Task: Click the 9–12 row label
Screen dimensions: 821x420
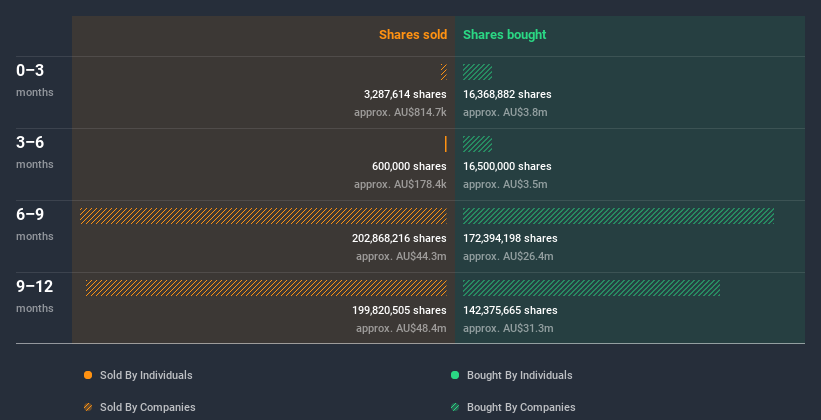Action: [35, 286]
